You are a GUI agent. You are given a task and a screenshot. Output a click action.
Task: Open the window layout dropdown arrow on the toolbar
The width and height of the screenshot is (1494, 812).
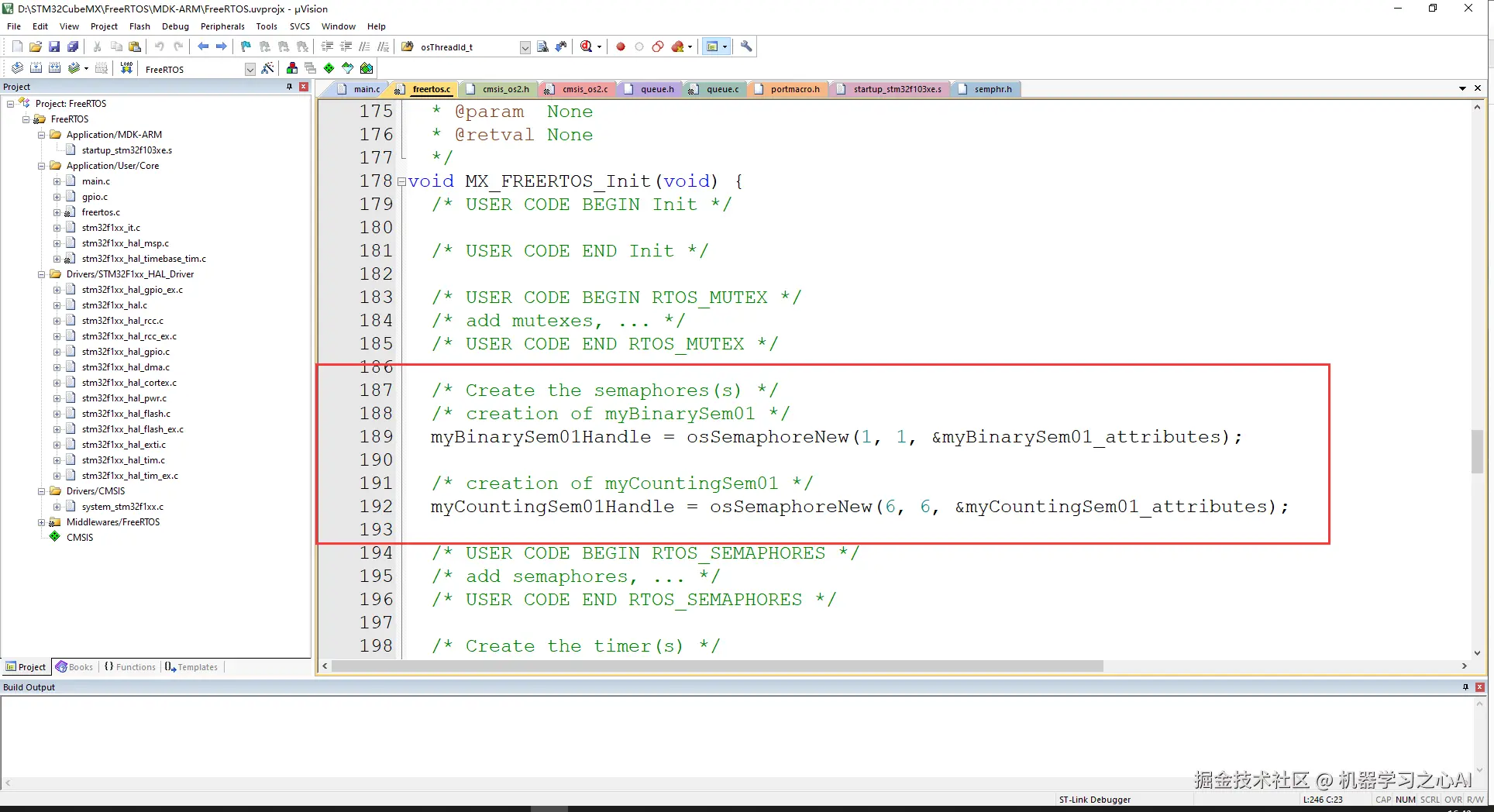725,46
